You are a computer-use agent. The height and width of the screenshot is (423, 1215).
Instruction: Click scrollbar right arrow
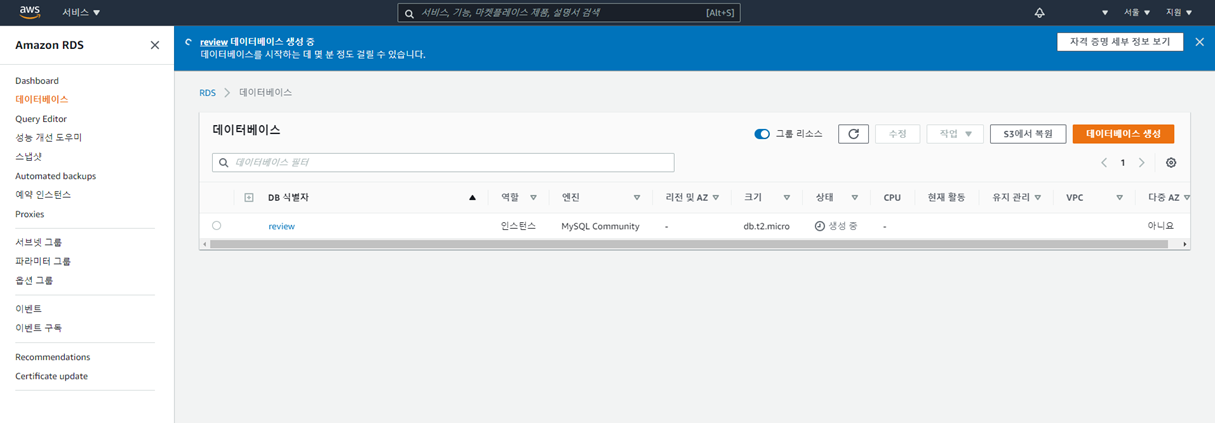[x=1185, y=244]
